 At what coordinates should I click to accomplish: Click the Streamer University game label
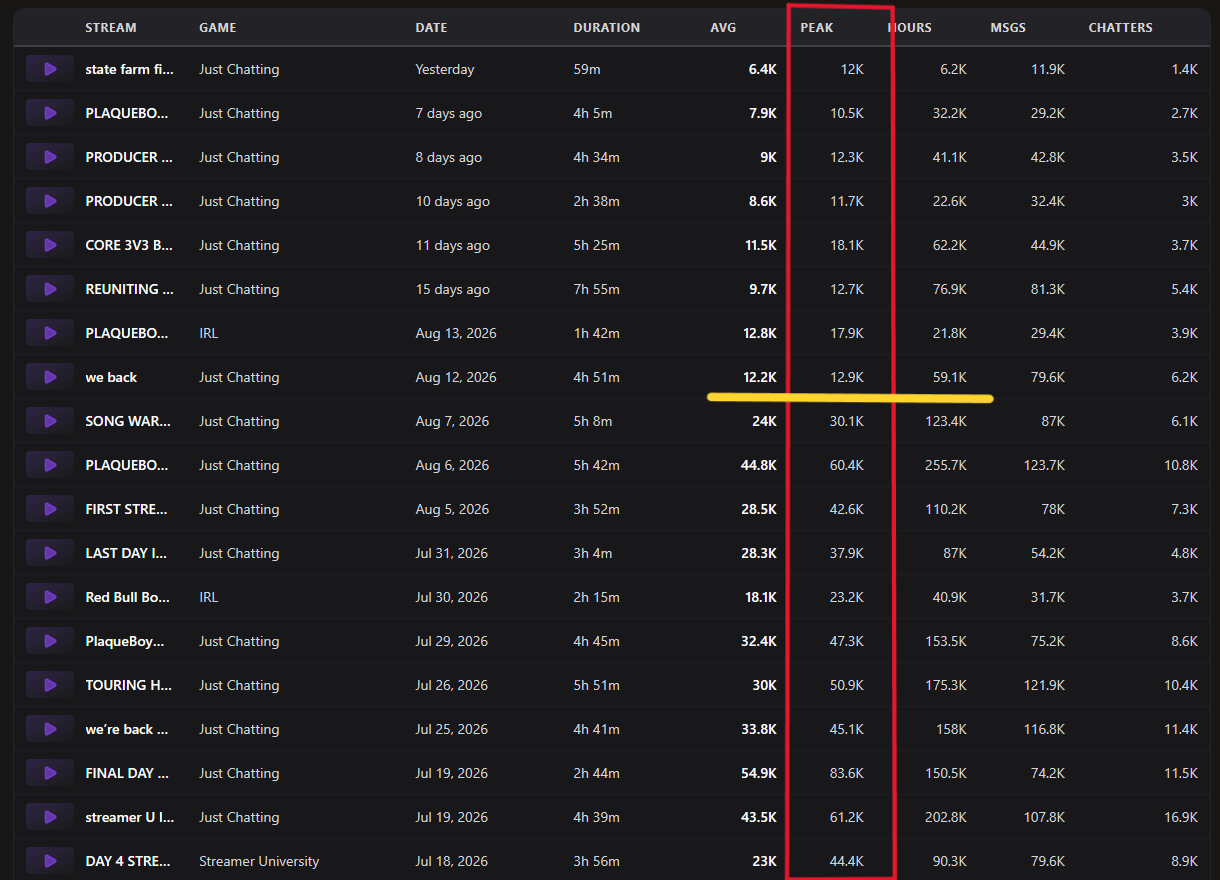pyautogui.click(x=259, y=861)
